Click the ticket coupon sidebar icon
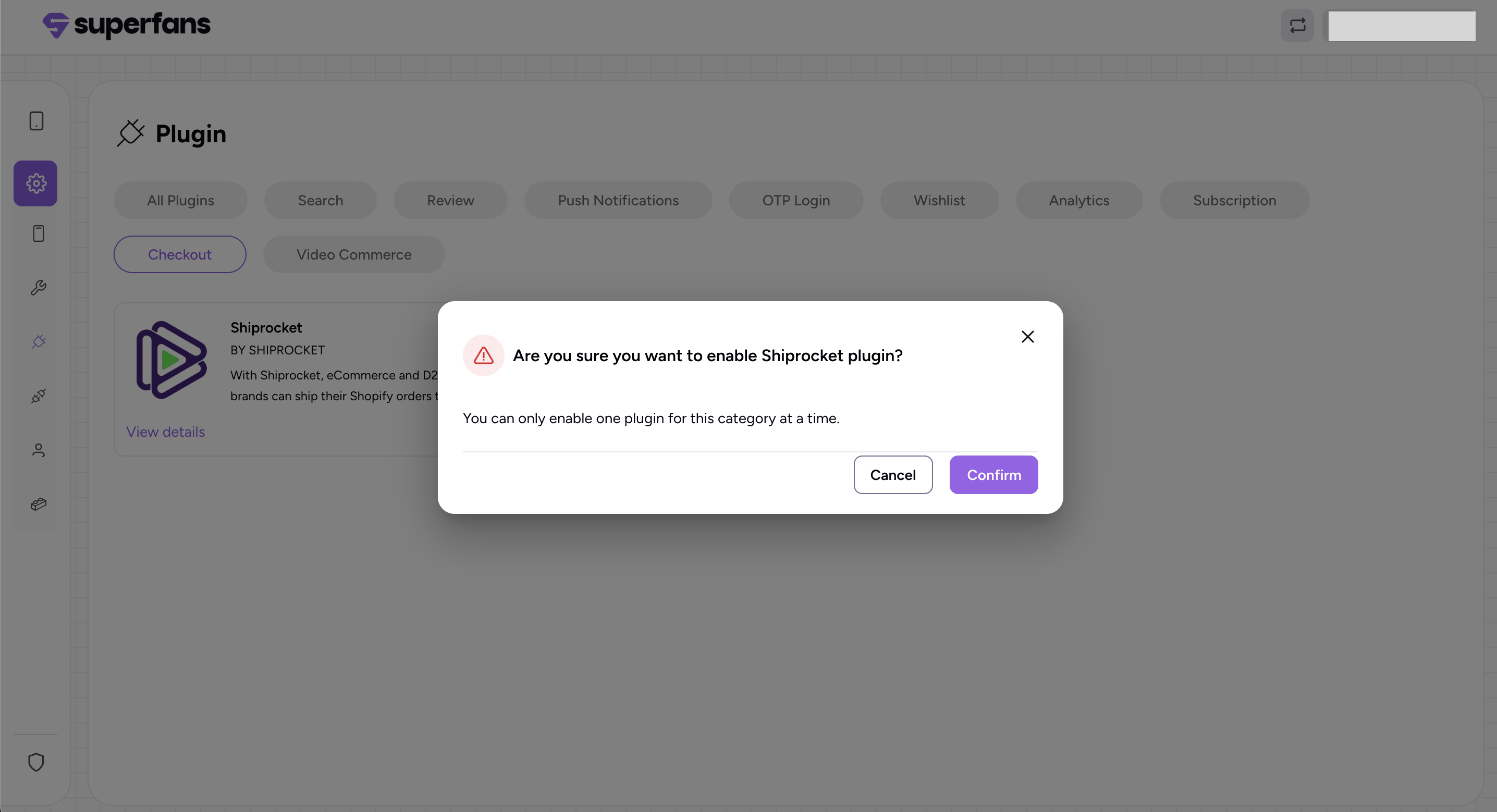Viewport: 1497px width, 812px height. (39, 504)
